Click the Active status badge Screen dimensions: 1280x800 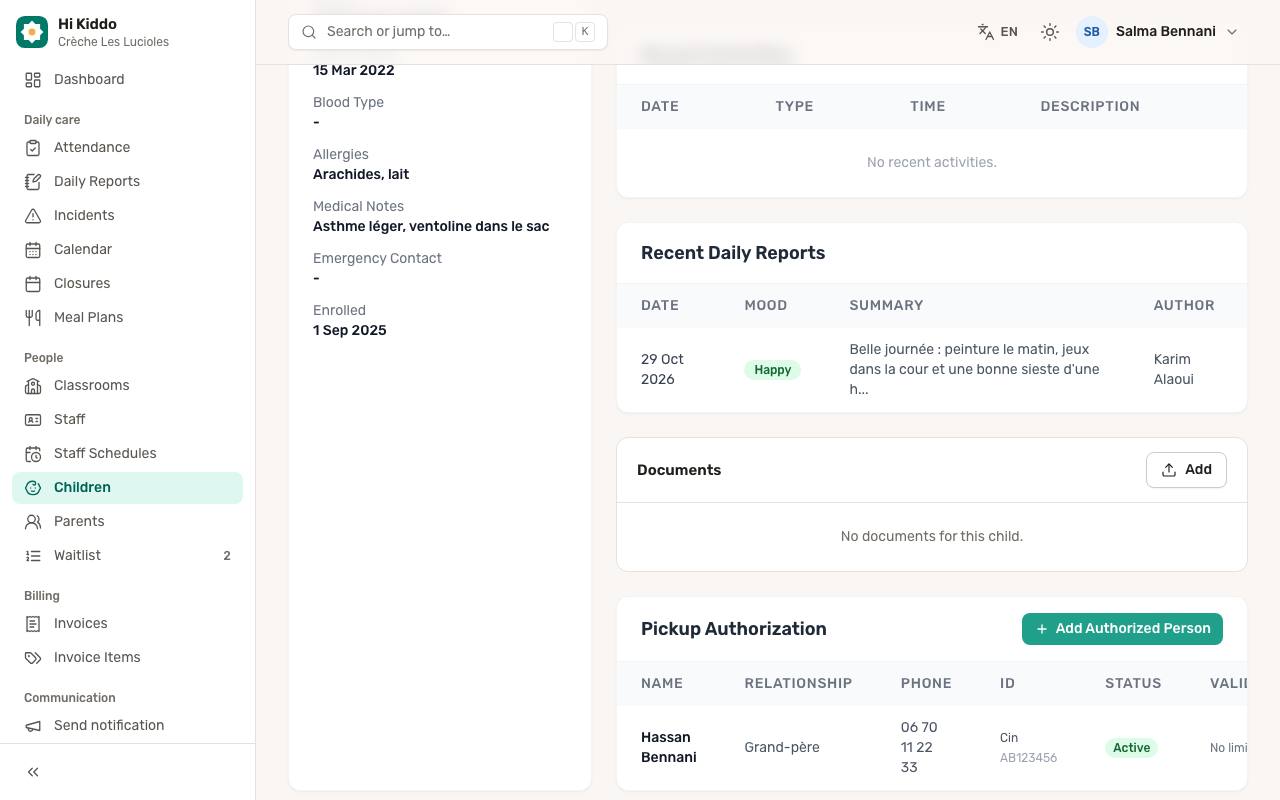coord(1131,748)
